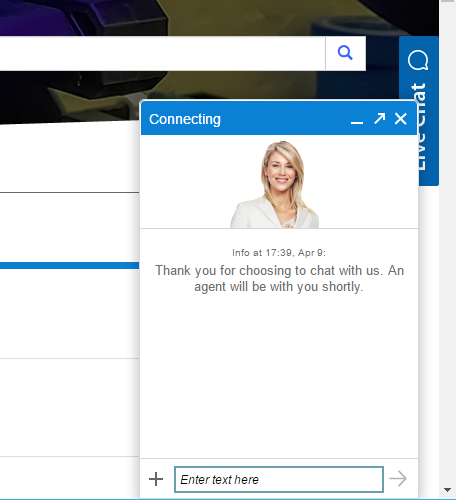
Task: Click the scrollbar down arrow
Action: [447, 490]
